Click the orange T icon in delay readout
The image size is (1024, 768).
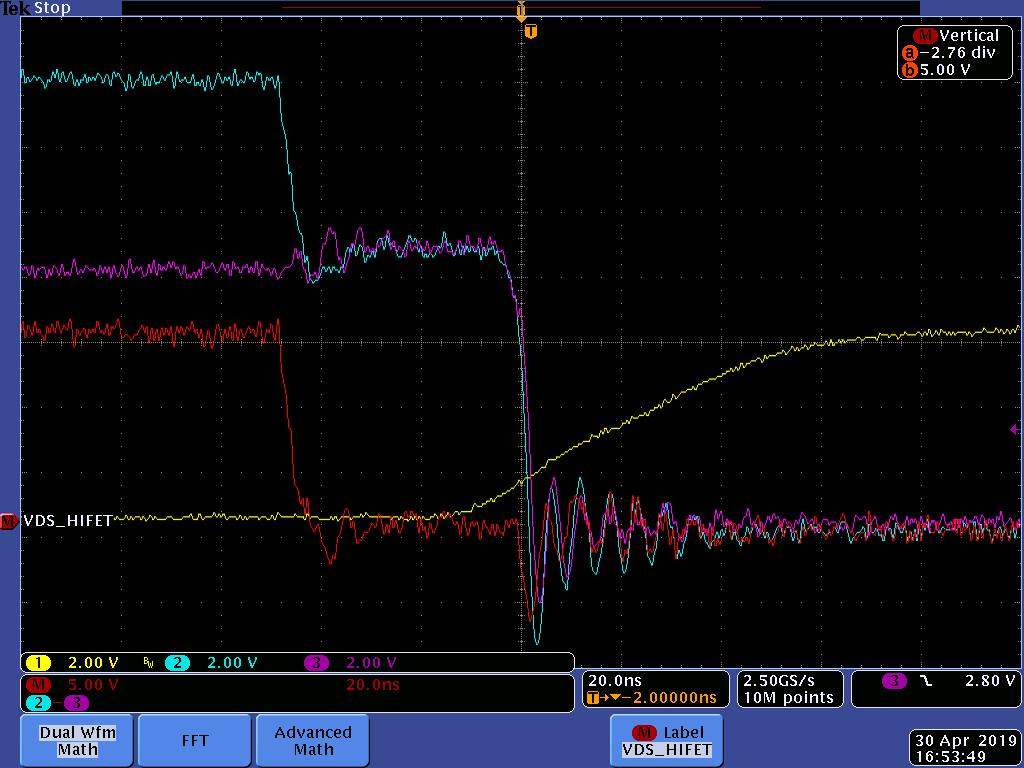click(593, 698)
